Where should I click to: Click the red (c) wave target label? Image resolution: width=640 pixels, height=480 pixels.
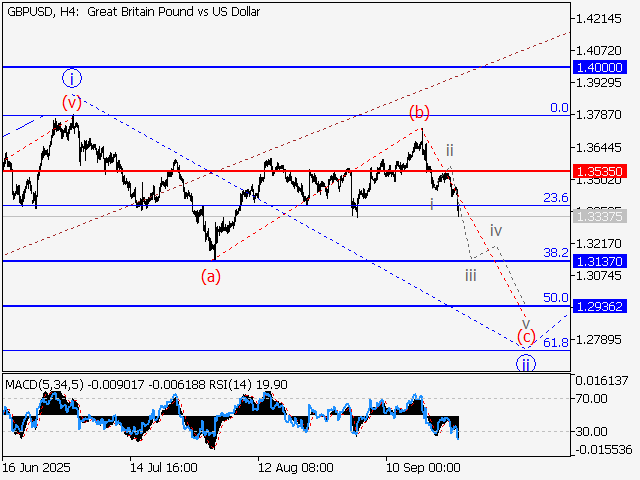(x=526, y=335)
